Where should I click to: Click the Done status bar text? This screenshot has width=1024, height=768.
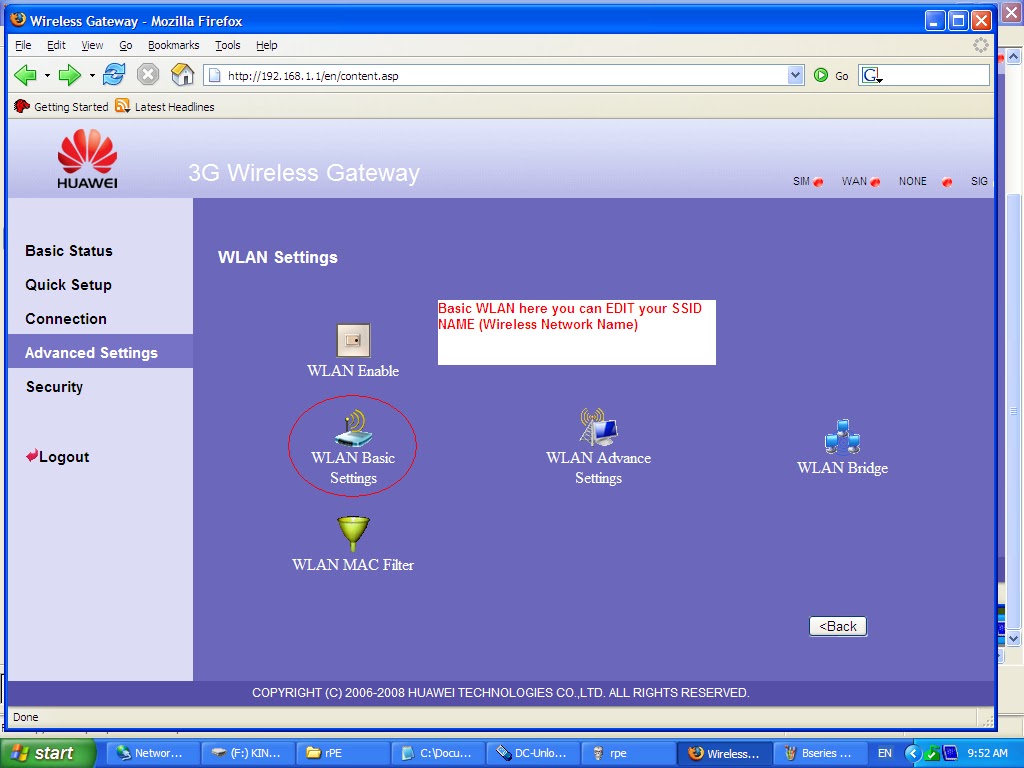pos(25,717)
